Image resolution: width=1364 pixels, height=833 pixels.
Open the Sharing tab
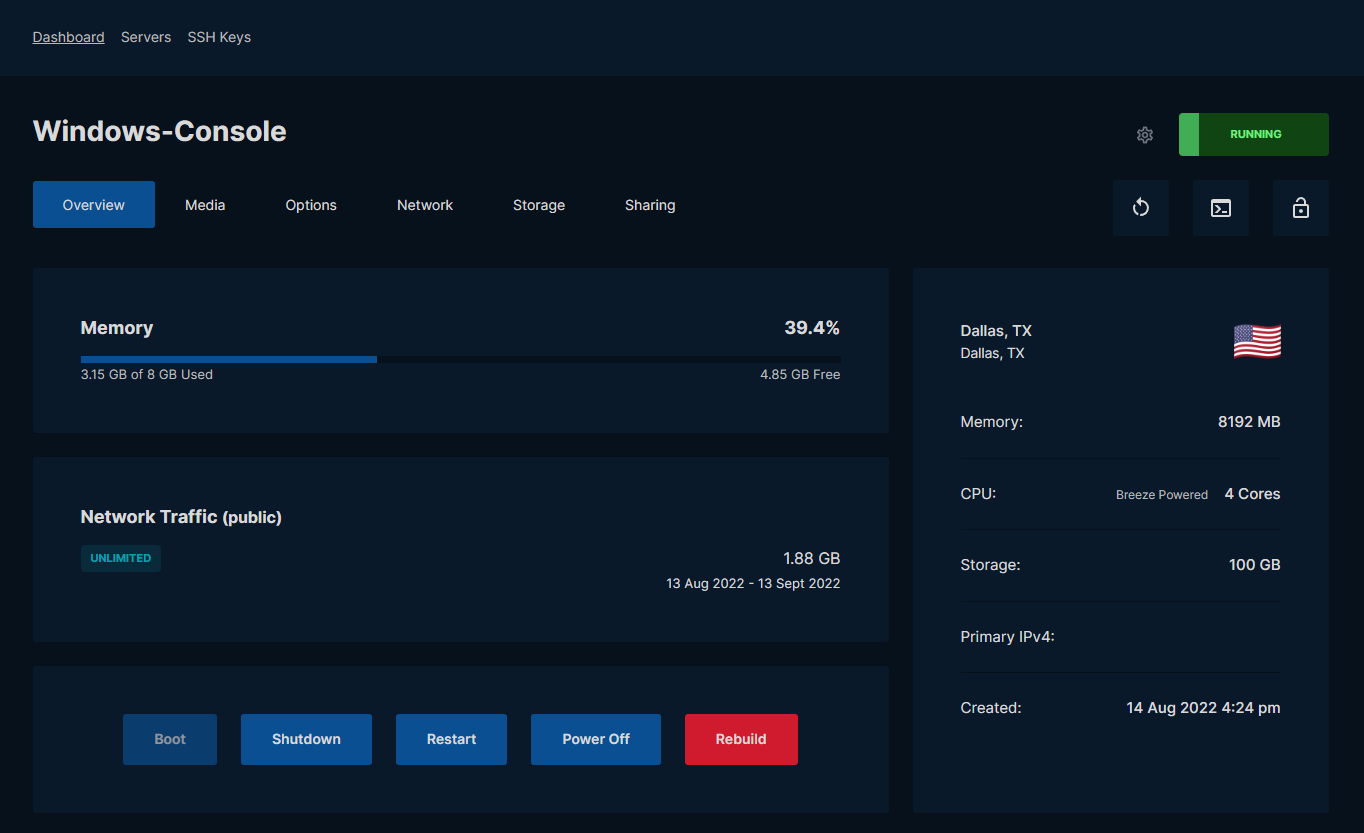[650, 205]
